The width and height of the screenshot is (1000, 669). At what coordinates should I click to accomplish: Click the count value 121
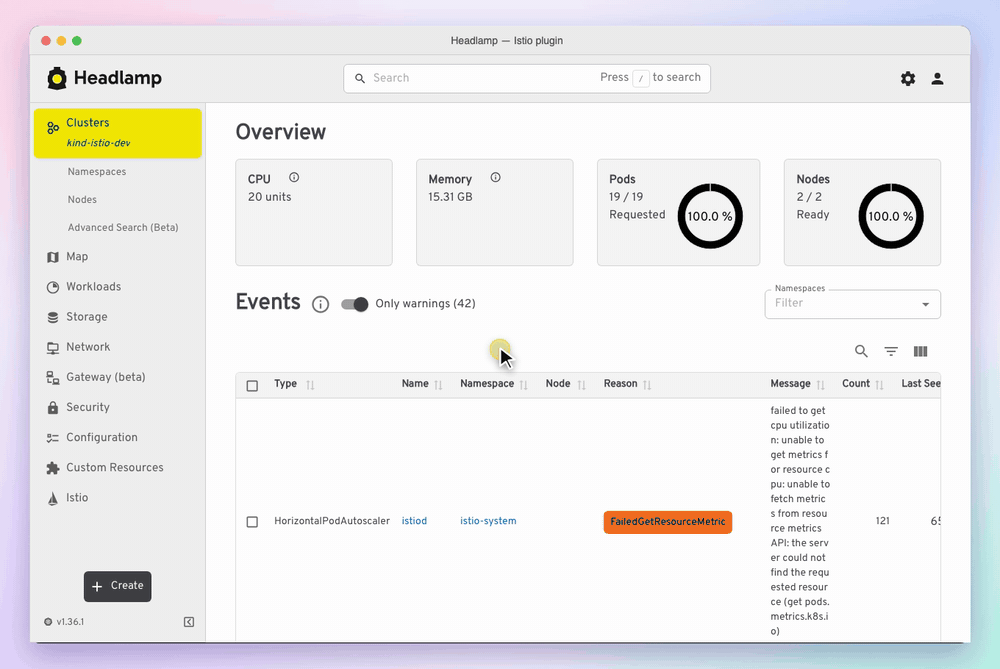[x=883, y=521]
